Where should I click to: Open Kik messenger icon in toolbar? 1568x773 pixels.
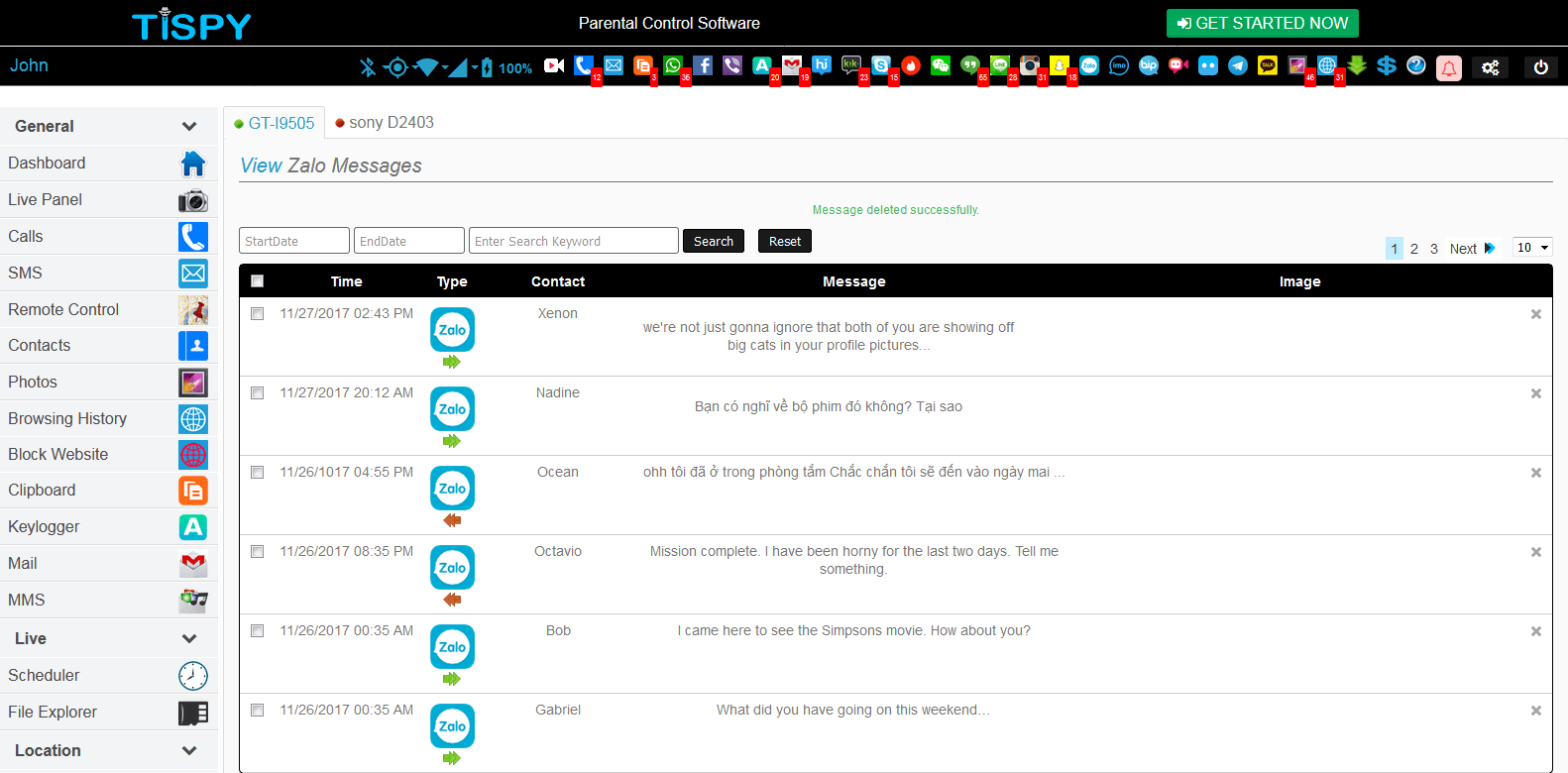[851, 65]
